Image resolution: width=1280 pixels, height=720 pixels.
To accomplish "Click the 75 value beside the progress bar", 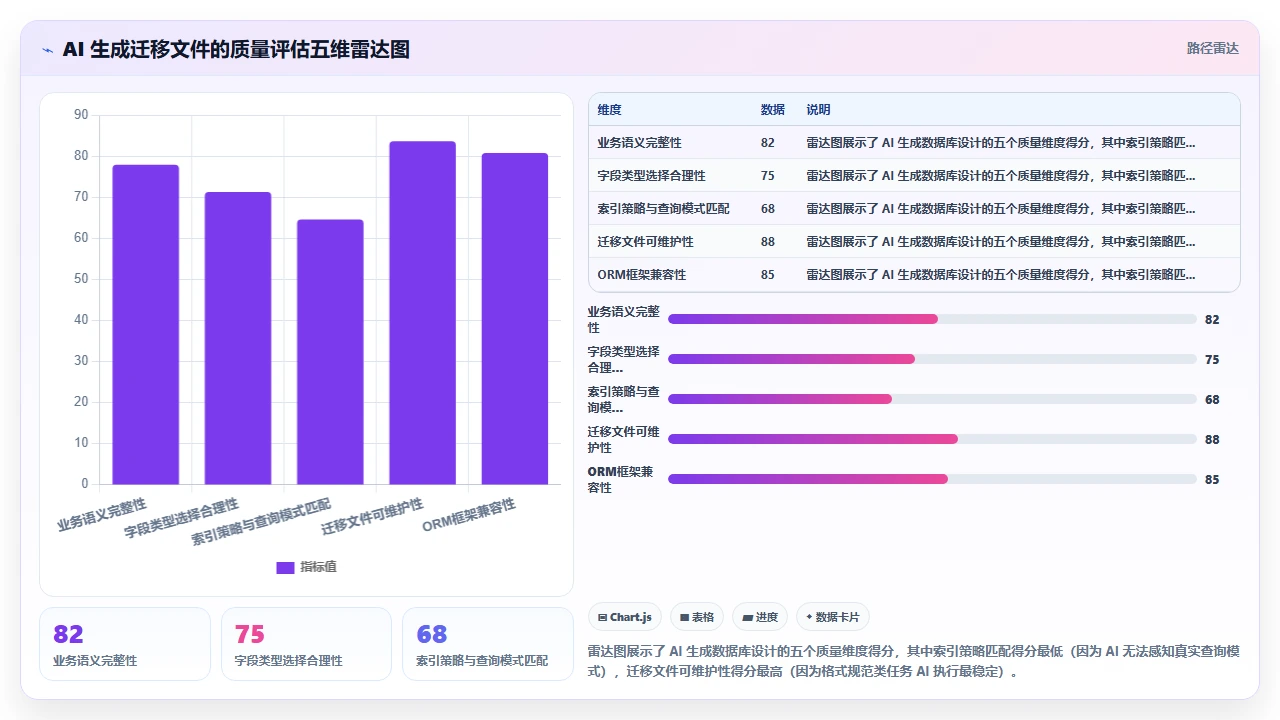I will pyautogui.click(x=1212, y=359).
